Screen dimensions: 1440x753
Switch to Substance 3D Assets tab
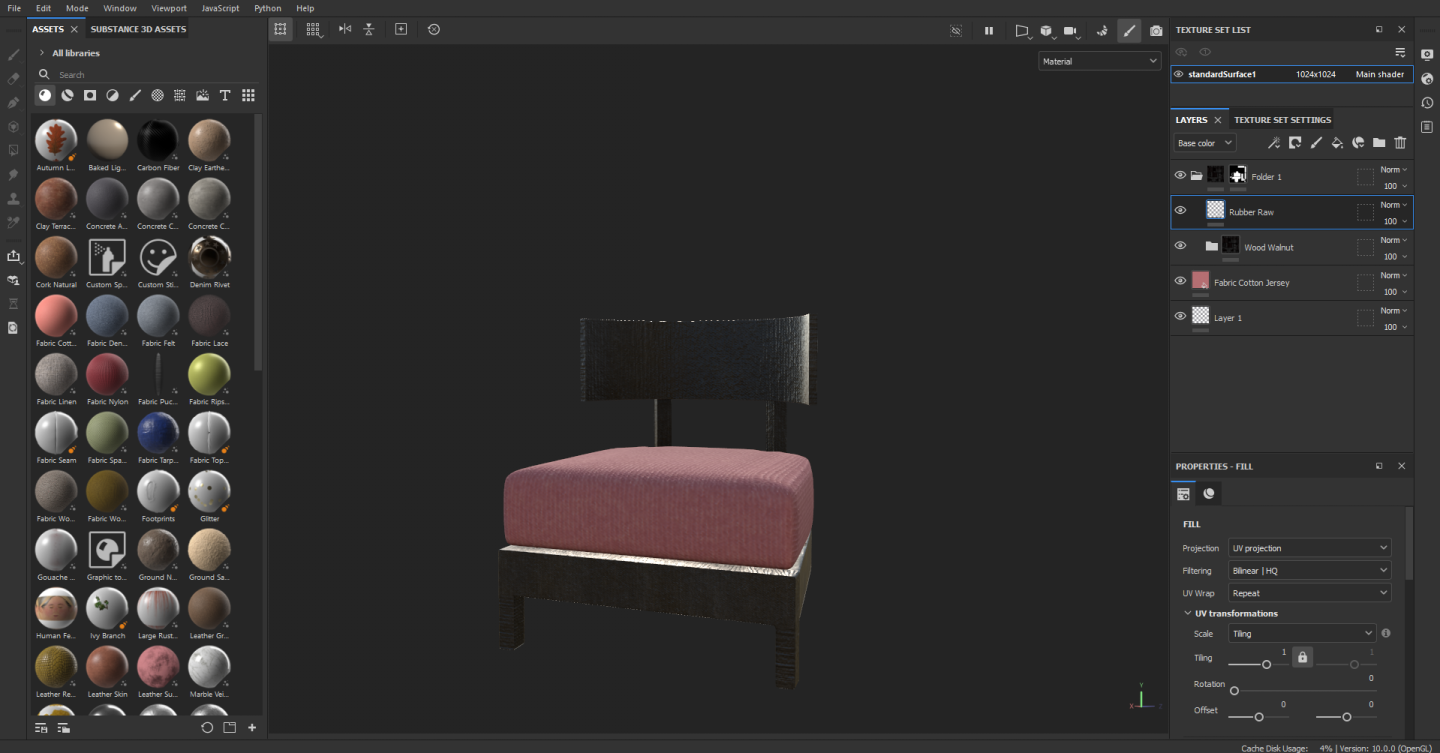(x=138, y=29)
